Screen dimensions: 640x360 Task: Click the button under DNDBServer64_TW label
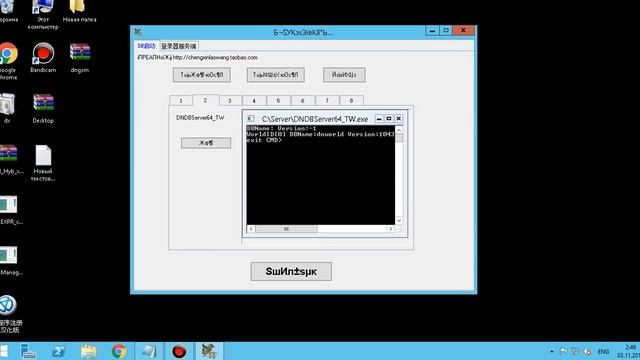(x=206, y=143)
